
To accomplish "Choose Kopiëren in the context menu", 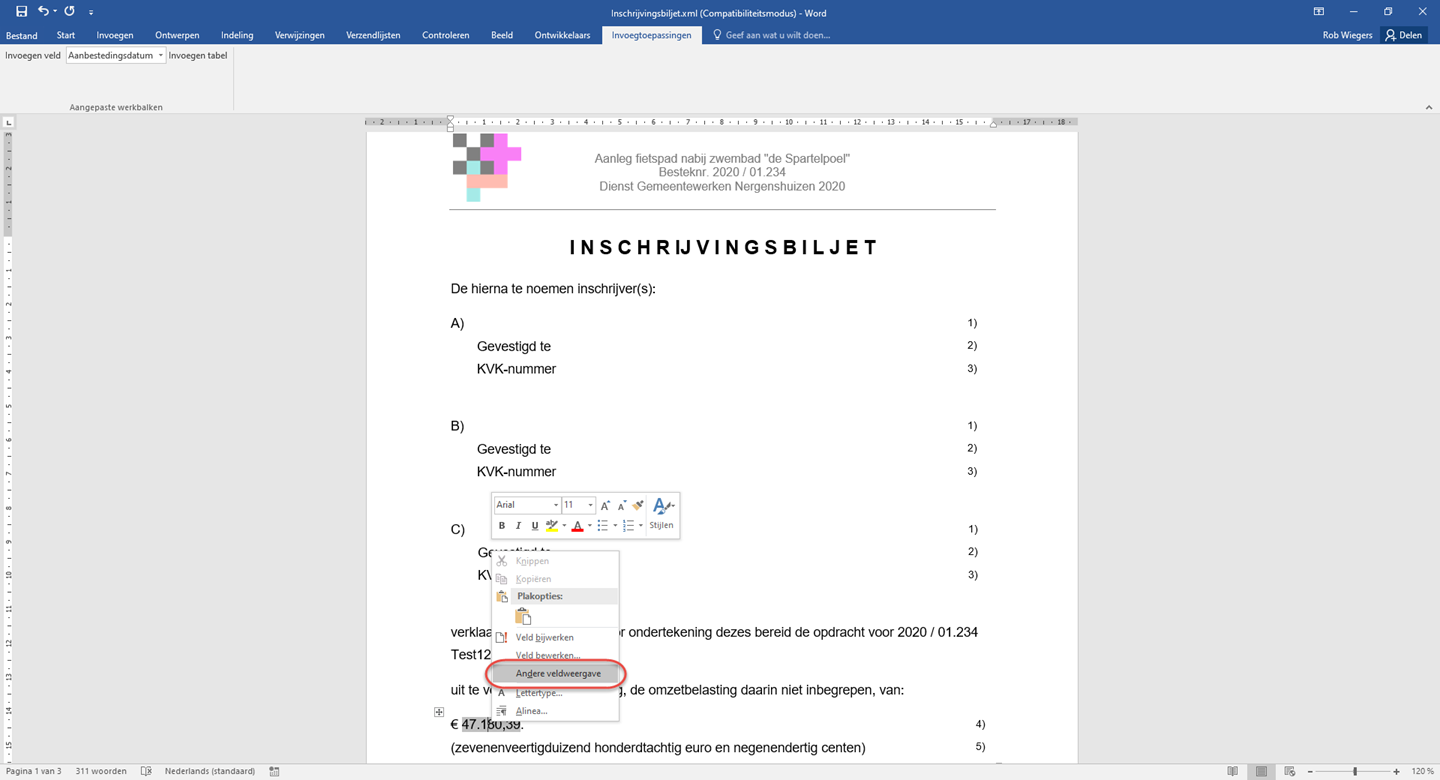I will pyautogui.click(x=555, y=579).
